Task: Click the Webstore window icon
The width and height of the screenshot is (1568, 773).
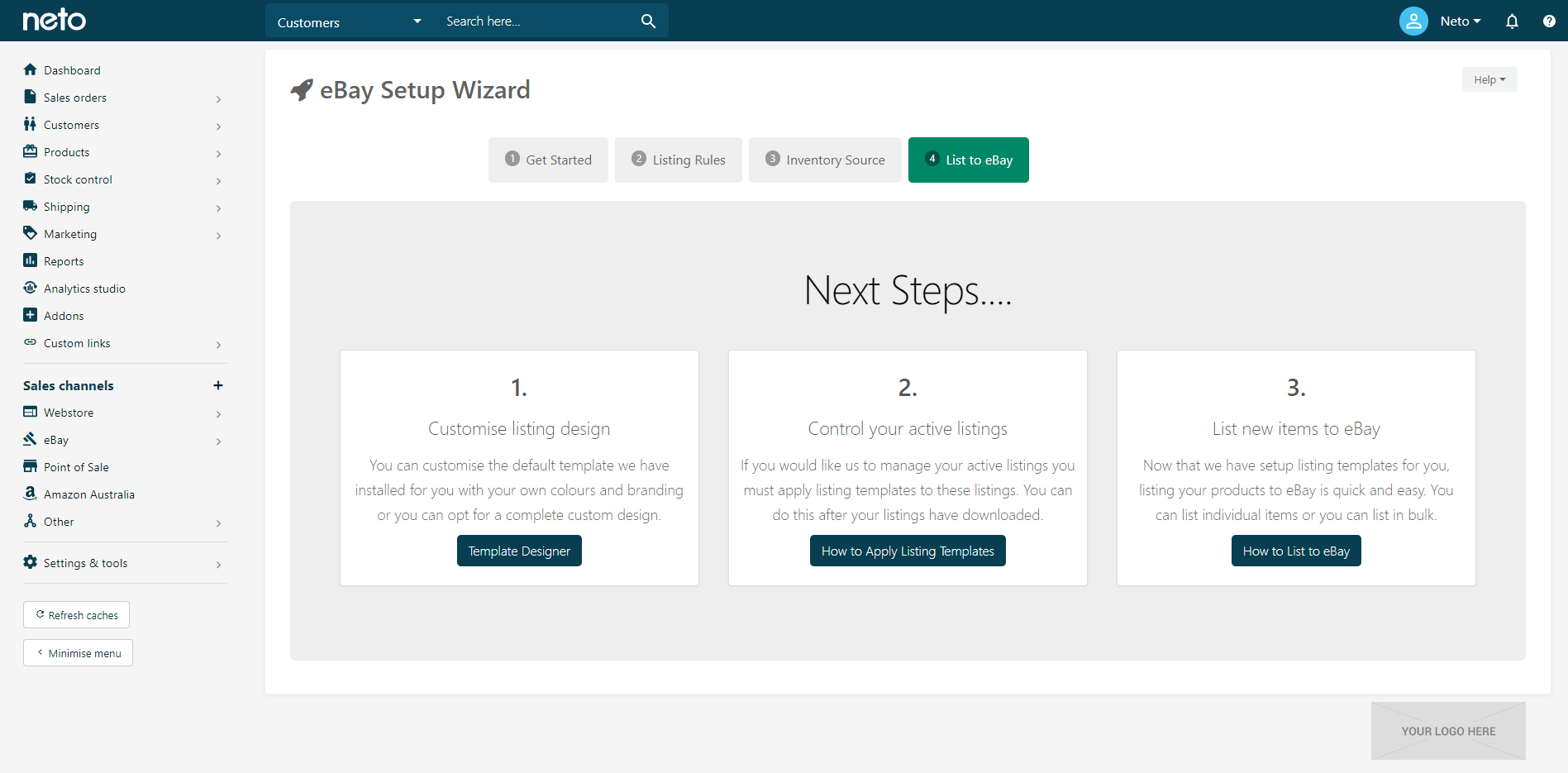Action: [31, 412]
